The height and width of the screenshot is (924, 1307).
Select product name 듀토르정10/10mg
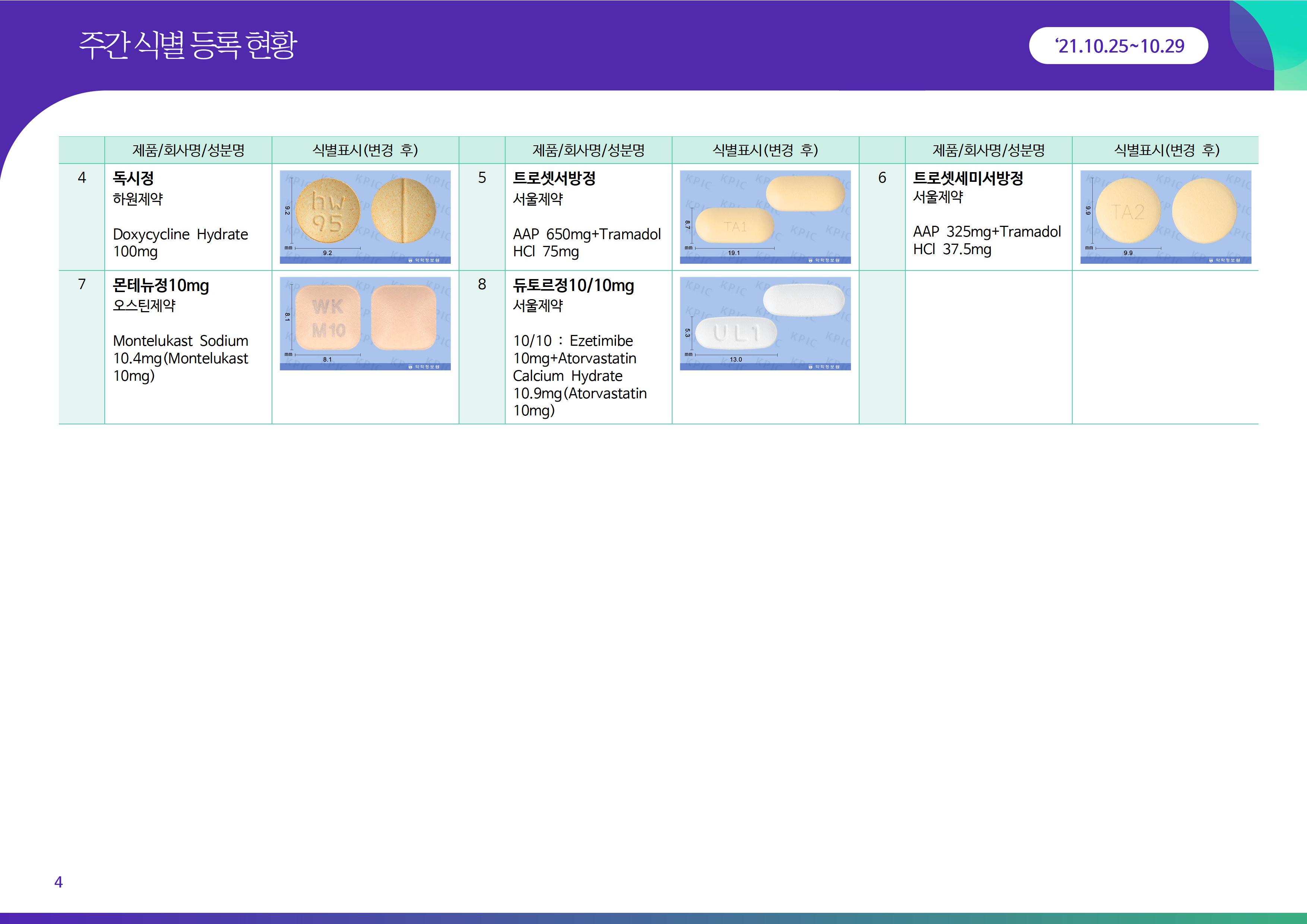tap(573, 285)
